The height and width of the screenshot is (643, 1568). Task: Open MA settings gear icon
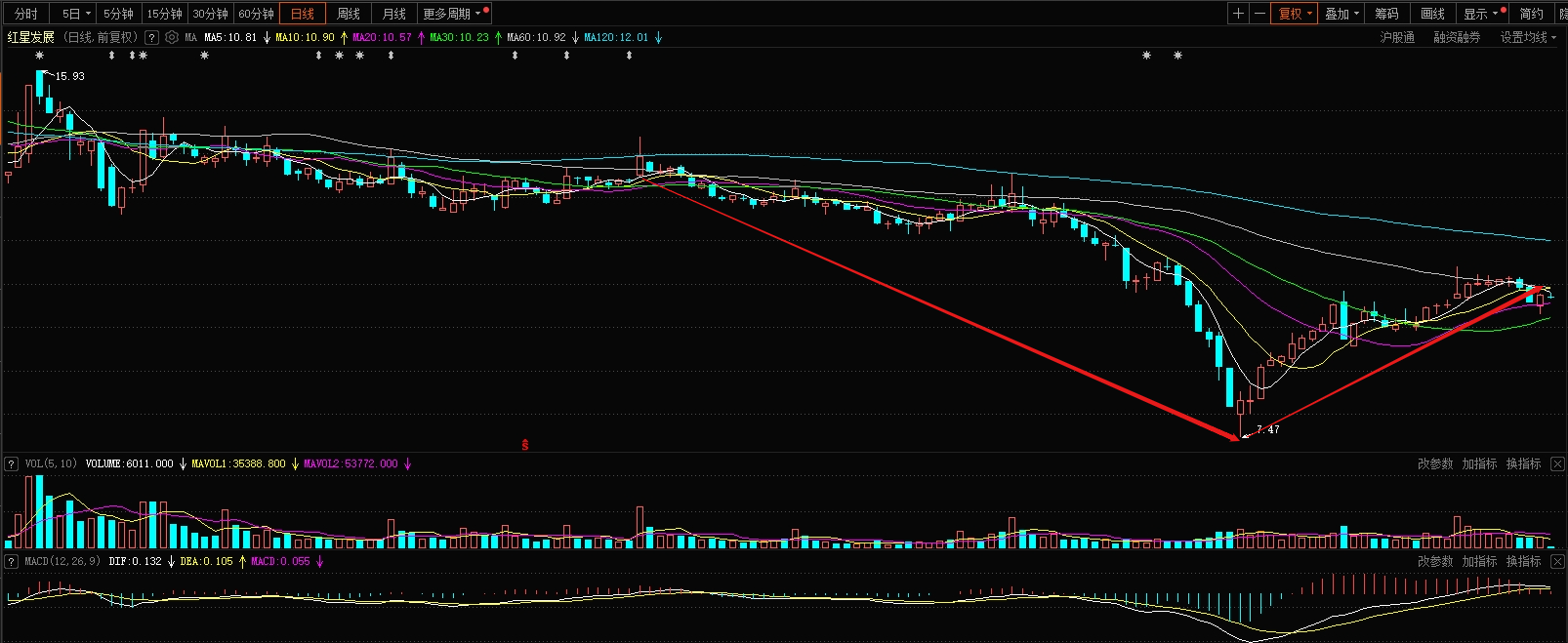172,38
